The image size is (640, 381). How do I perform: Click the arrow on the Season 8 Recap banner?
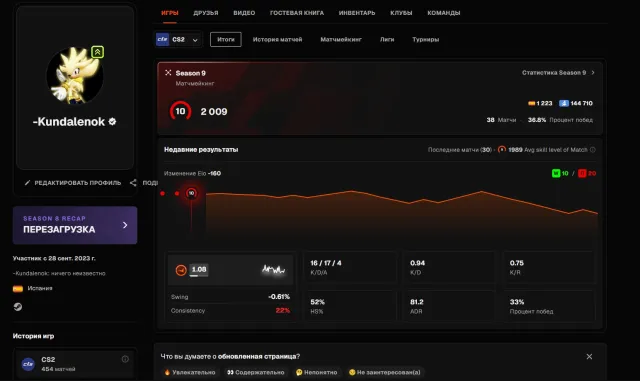[125, 225]
